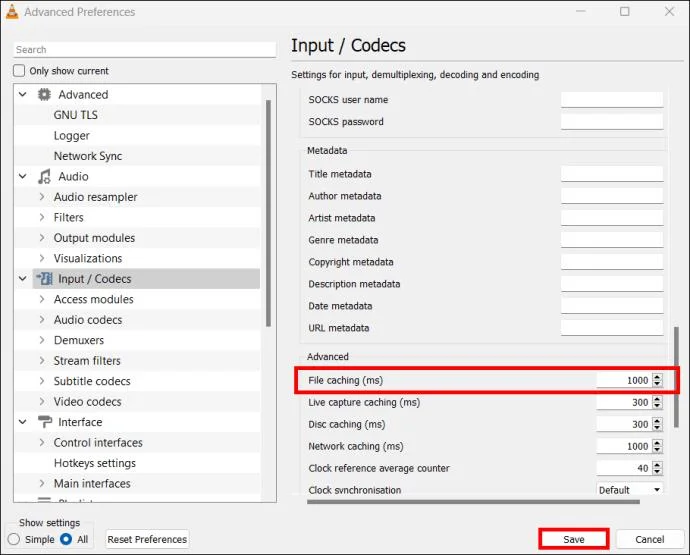This screenshot has height=555, width=690.
Task: Expand the Video codecs node
Action: [42, 401]
